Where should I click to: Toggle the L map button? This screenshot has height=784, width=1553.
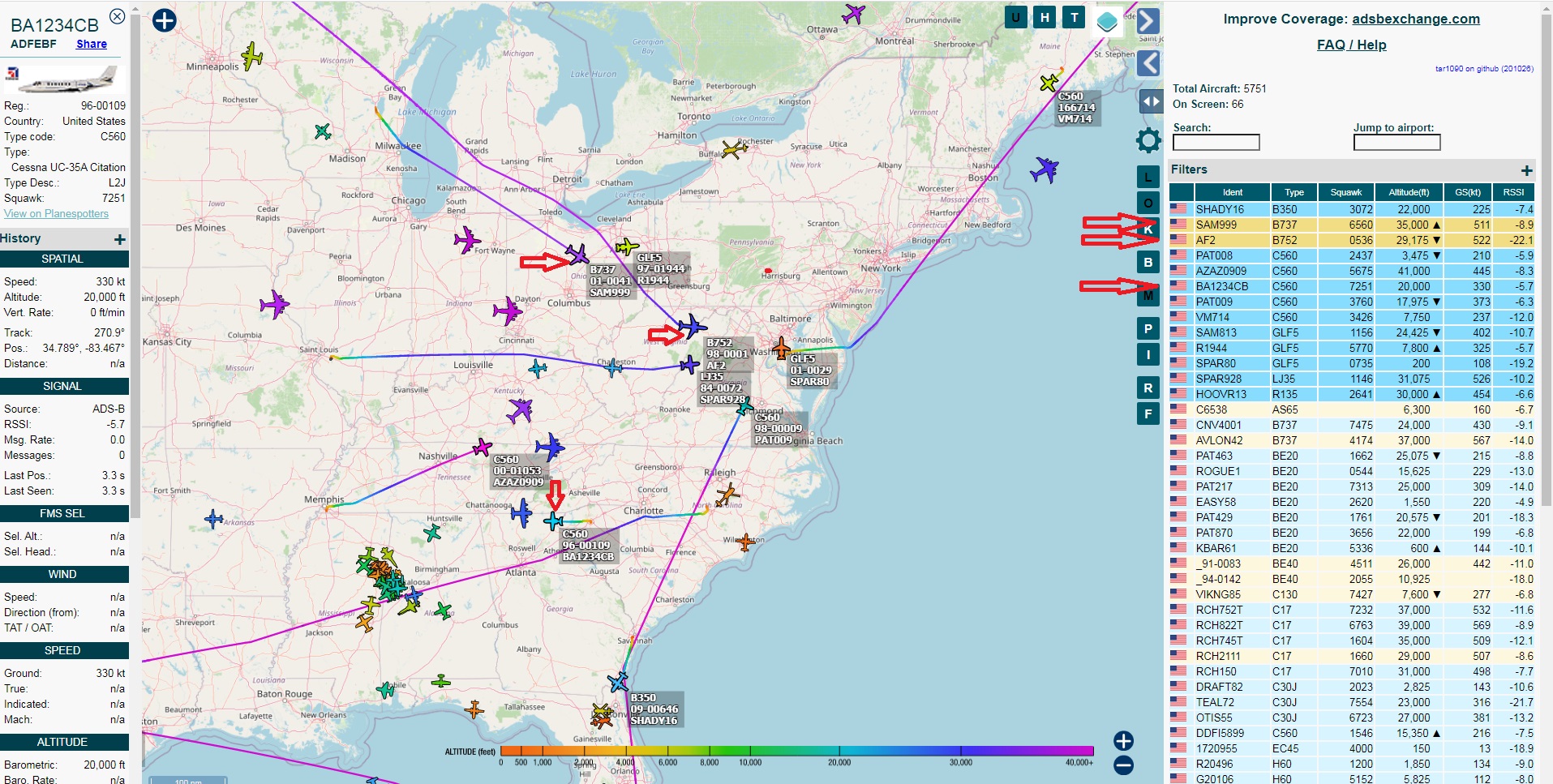click(x=1148, y=177)
